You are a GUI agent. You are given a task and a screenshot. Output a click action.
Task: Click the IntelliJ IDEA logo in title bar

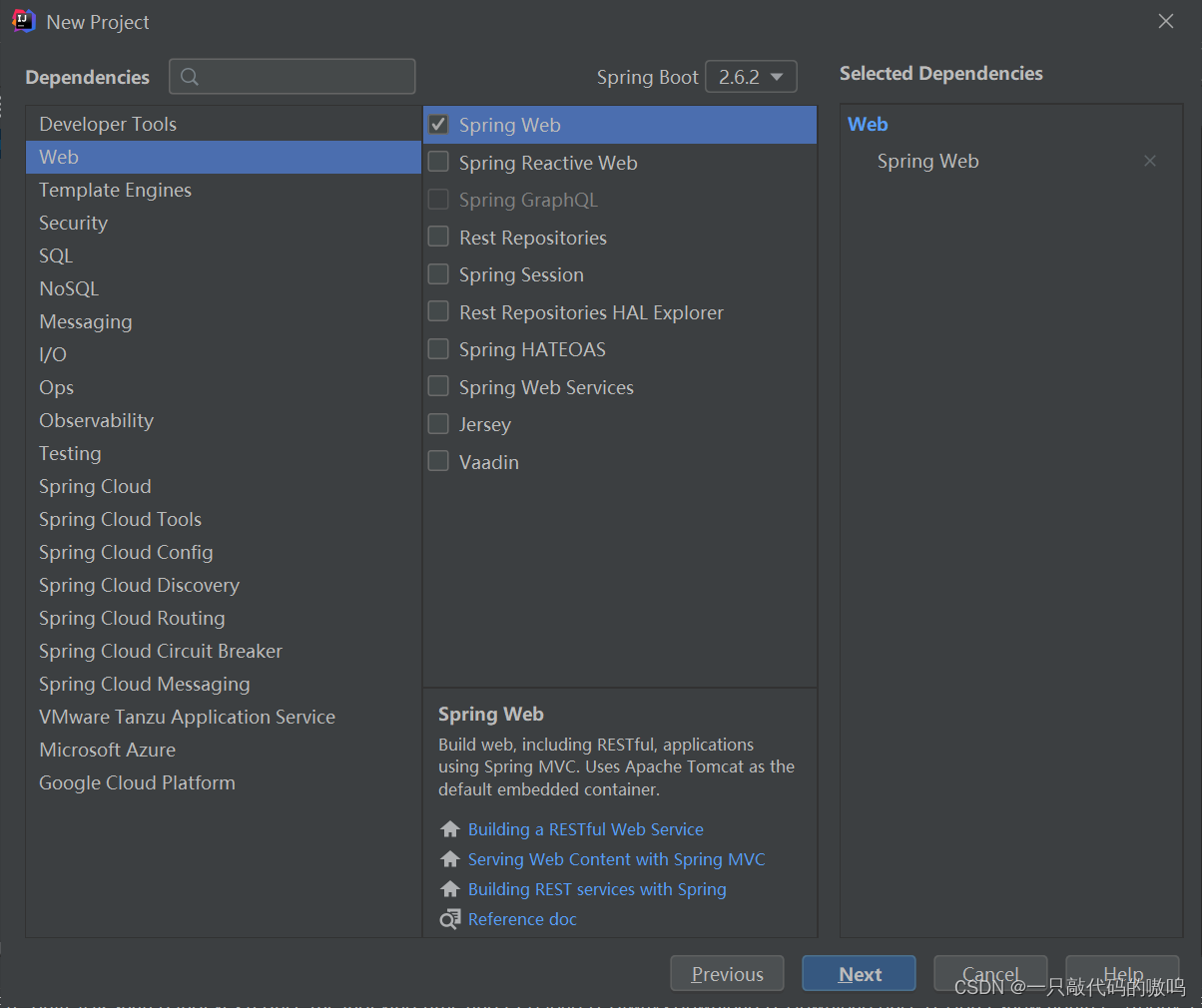coord(24,21)
